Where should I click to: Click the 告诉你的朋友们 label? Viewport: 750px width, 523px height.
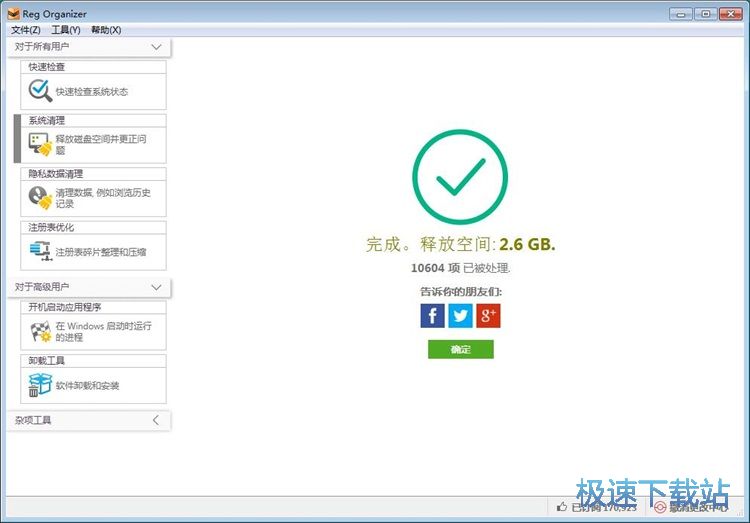[x=461, y=291]
